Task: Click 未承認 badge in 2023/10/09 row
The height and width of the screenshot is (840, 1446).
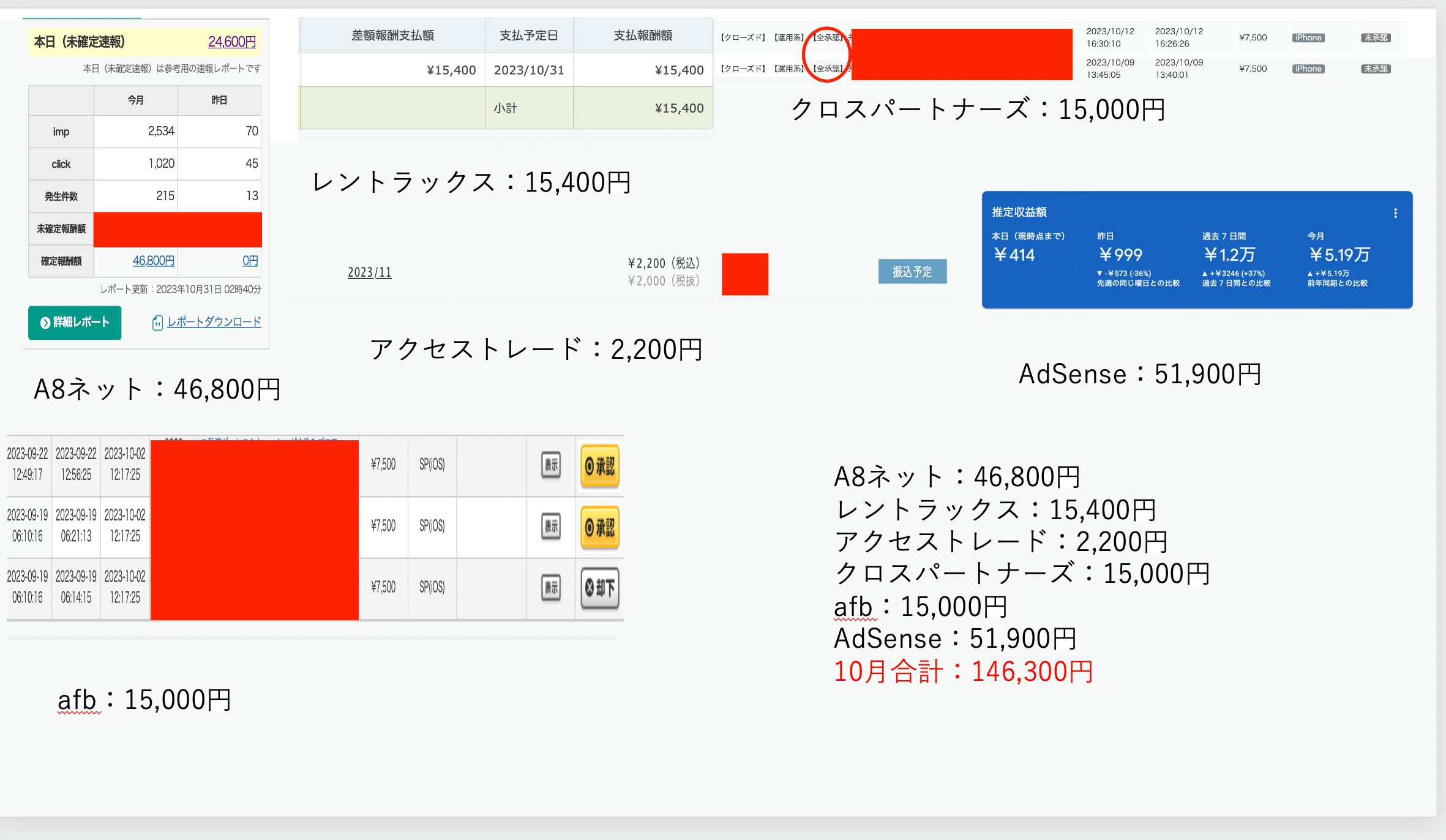Action: (1376, 69)
